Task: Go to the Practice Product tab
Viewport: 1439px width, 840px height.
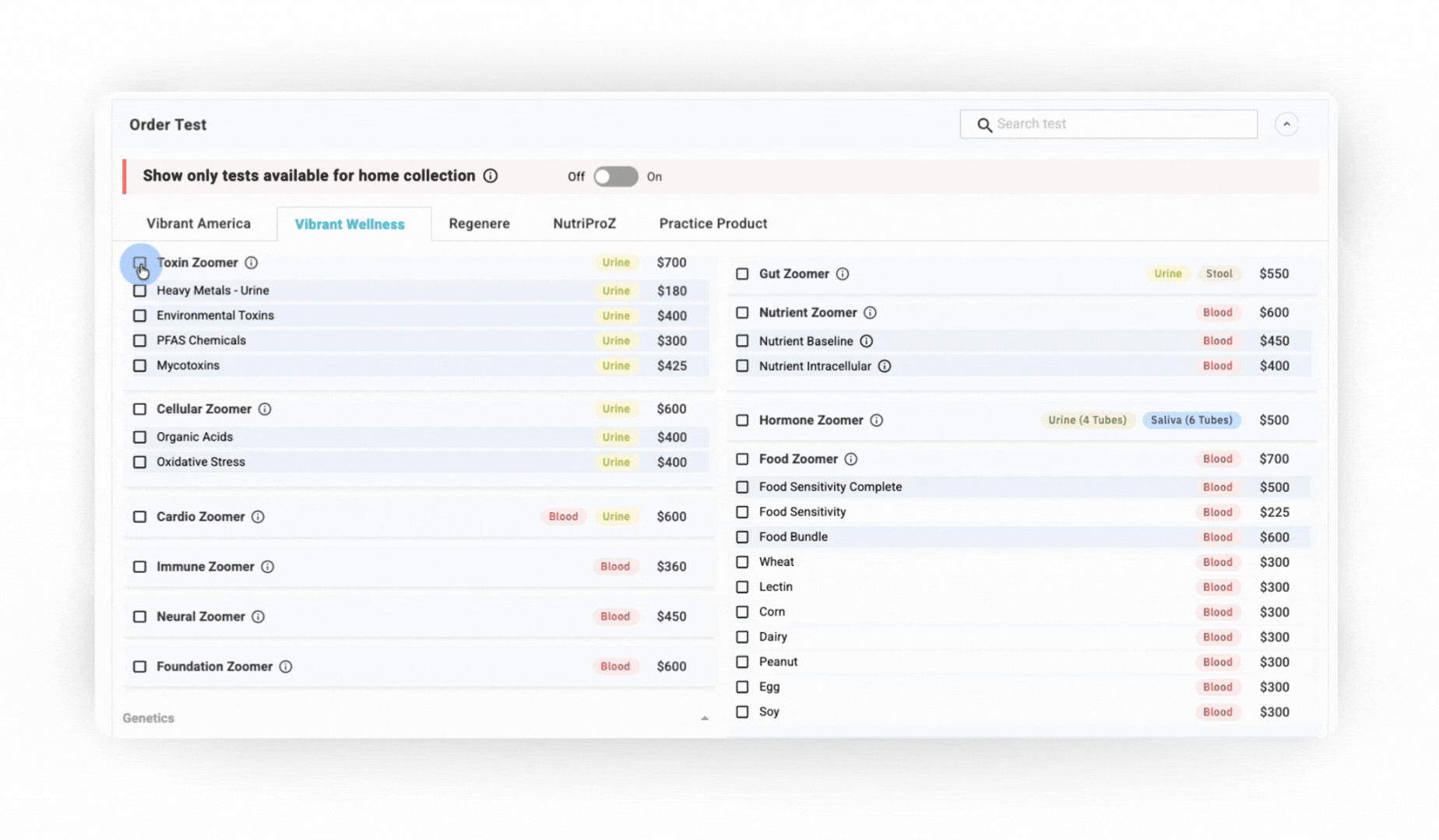Action: click(x=712, y=223)
